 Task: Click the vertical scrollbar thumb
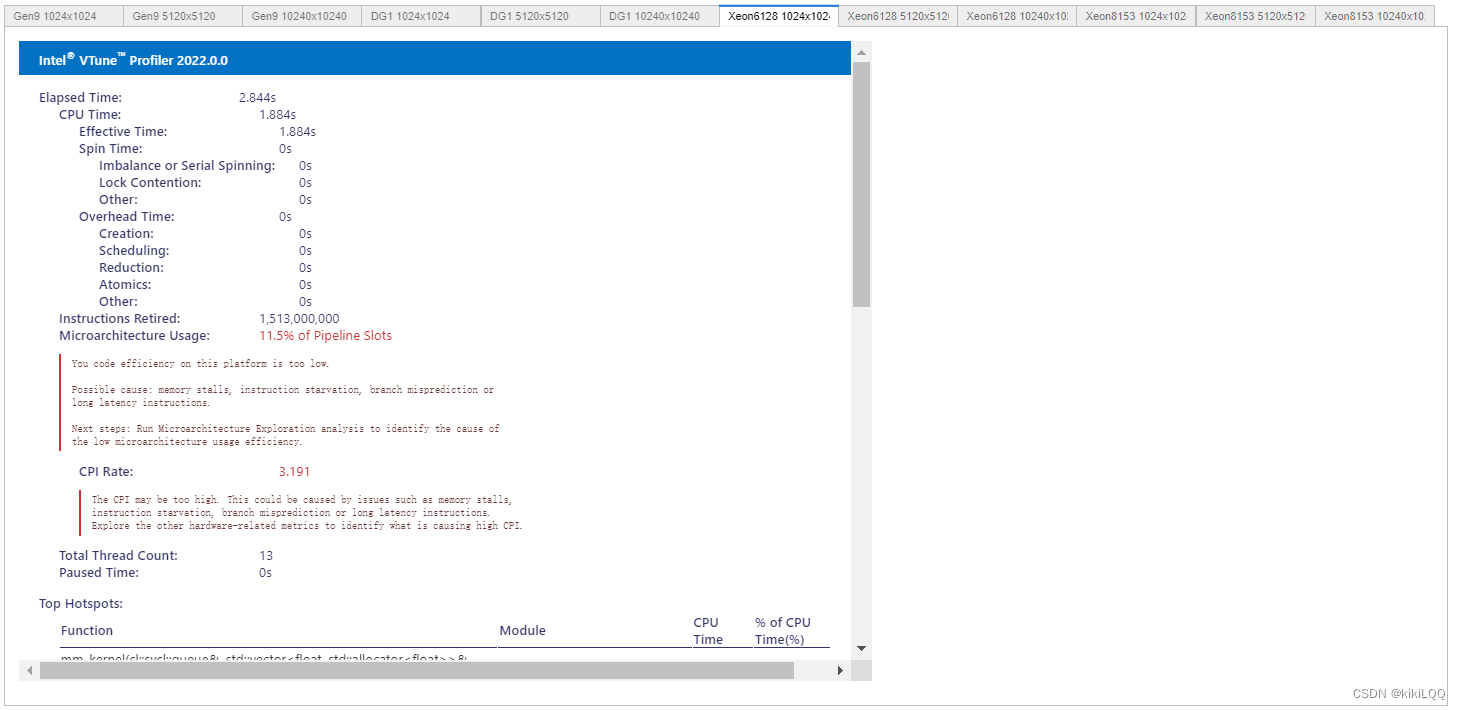(861, 184)
